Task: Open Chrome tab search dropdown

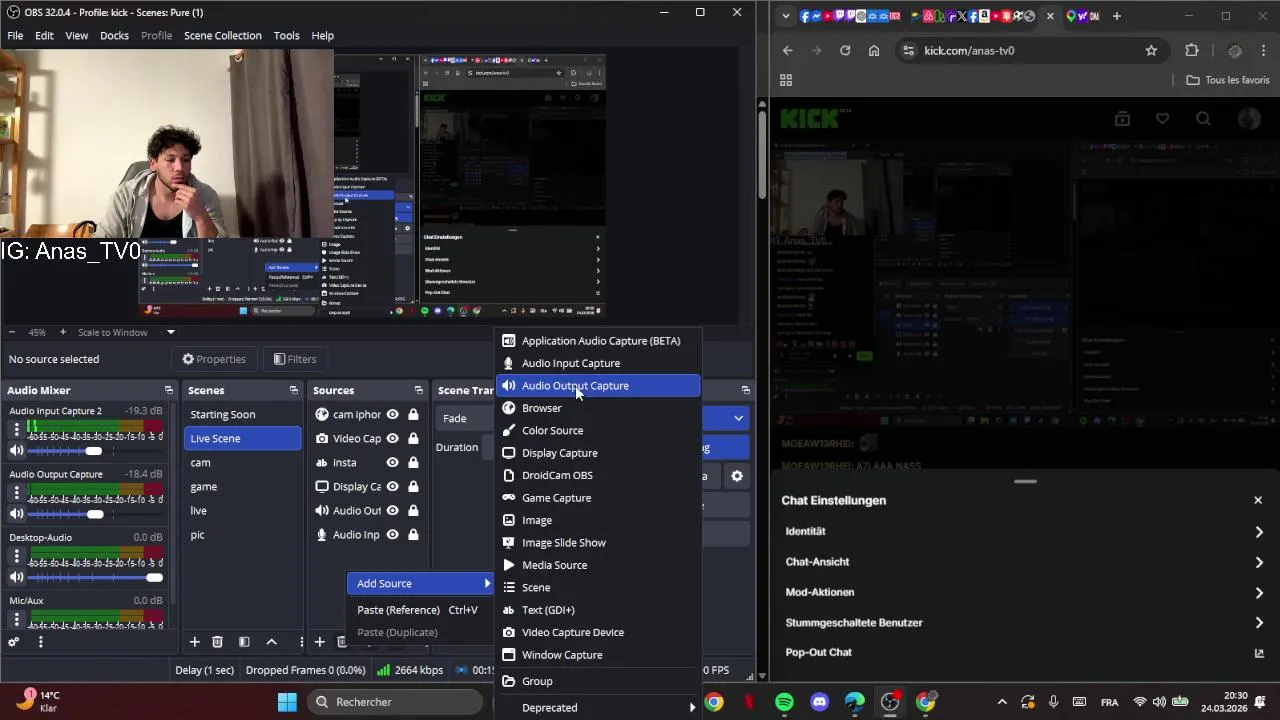Action: pos(785,16)
